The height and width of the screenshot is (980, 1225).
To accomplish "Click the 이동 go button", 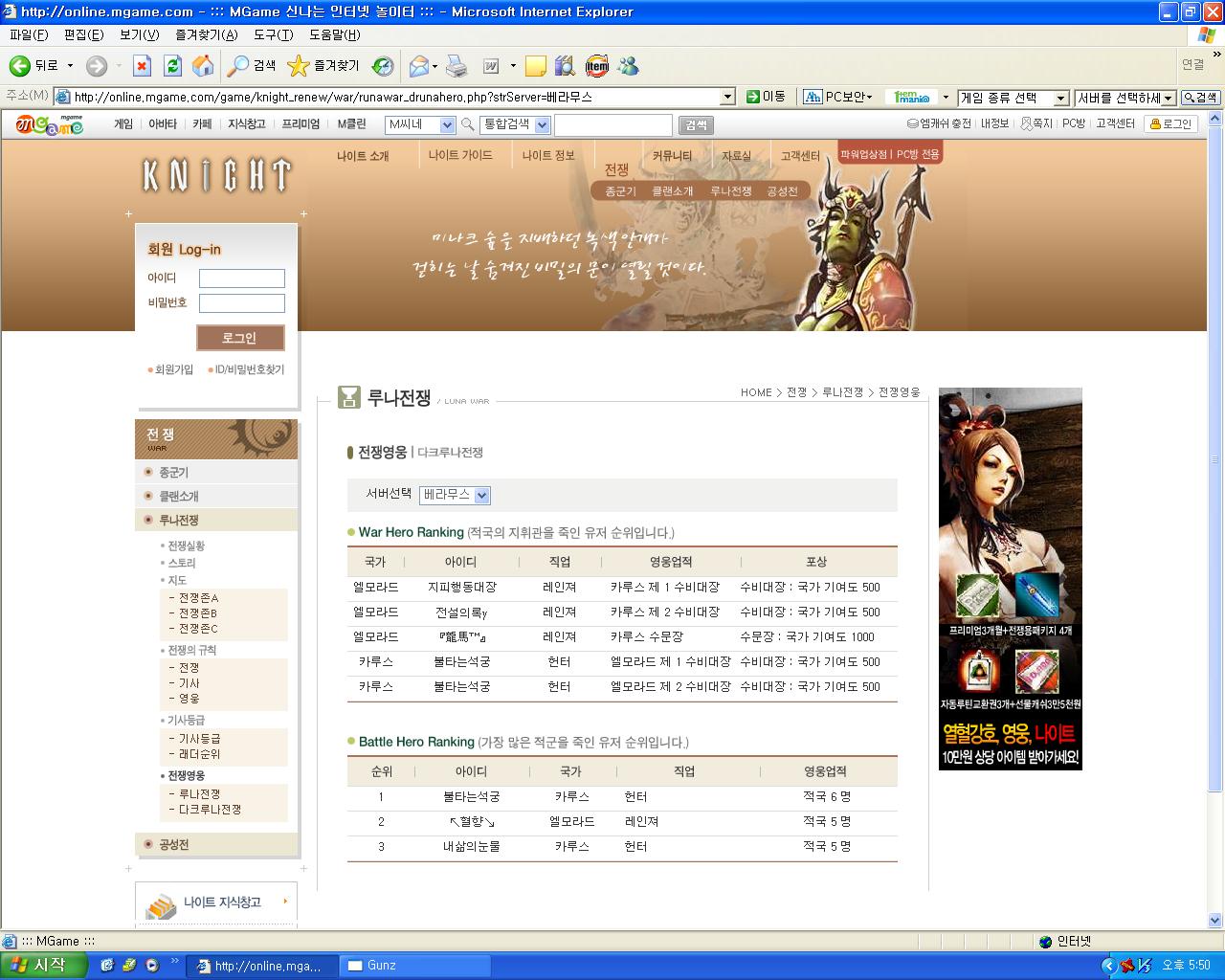I will (767, 97).
